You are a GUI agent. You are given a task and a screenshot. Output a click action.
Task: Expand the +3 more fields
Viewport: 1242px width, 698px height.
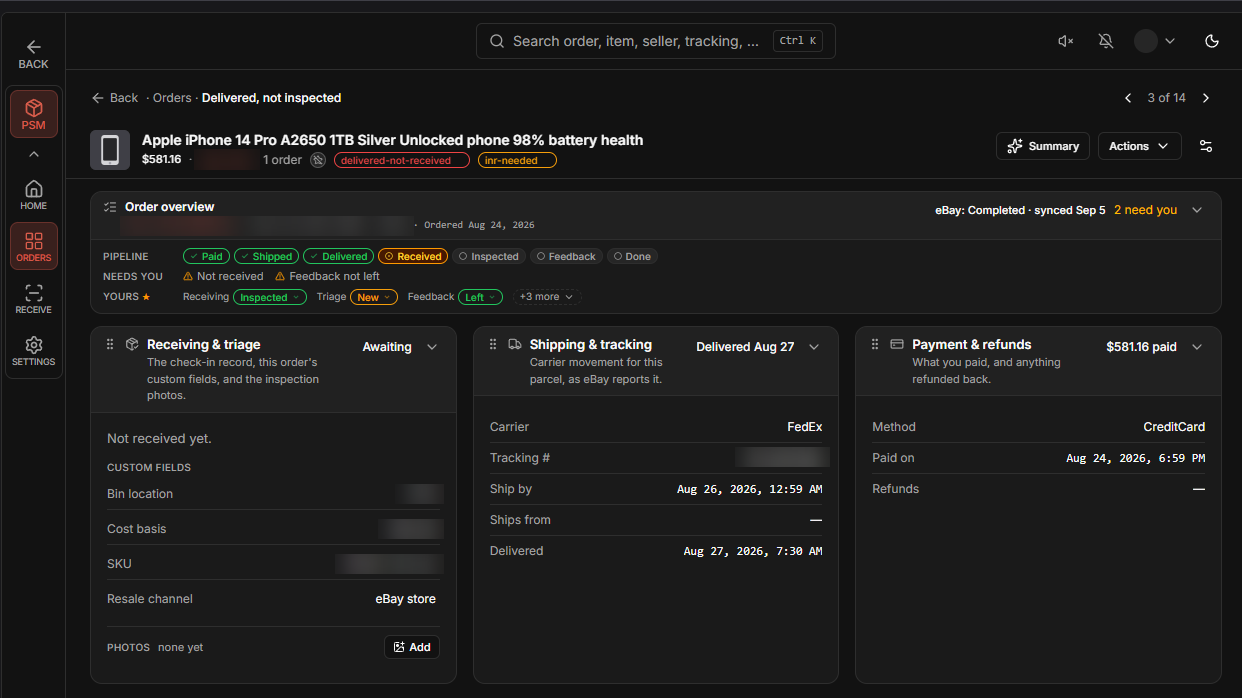547,297
